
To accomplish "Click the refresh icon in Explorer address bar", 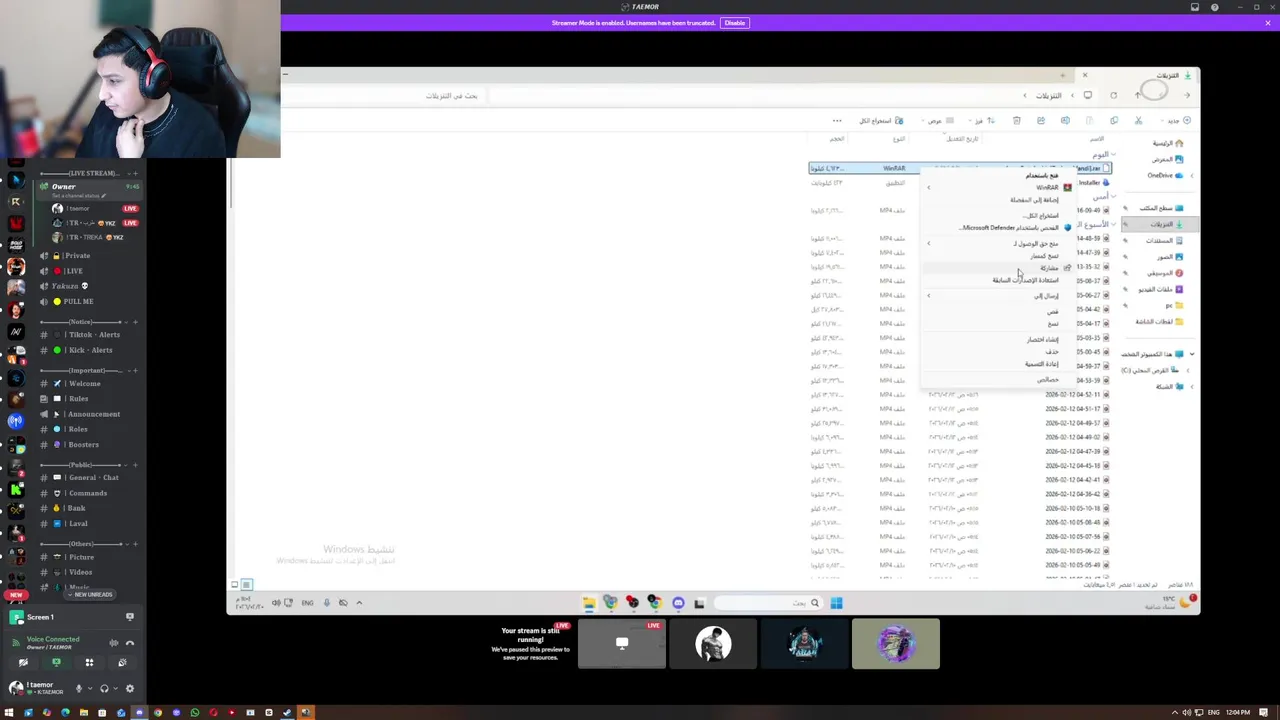I will [1113, 95].
